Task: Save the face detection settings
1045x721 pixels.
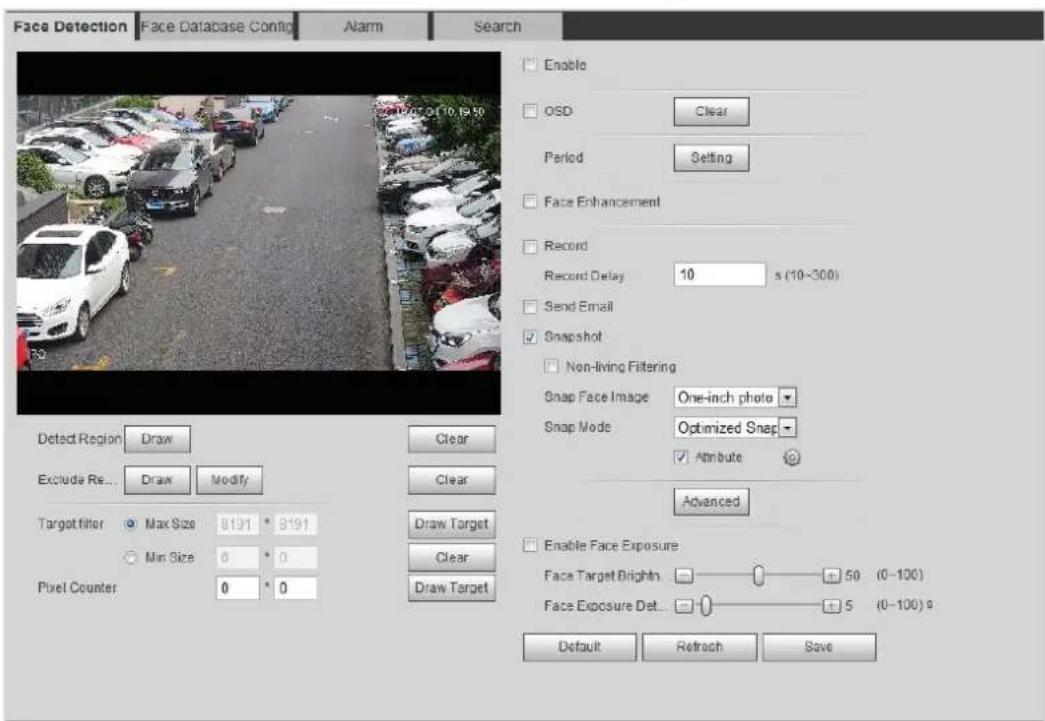Action: [819, 647]
